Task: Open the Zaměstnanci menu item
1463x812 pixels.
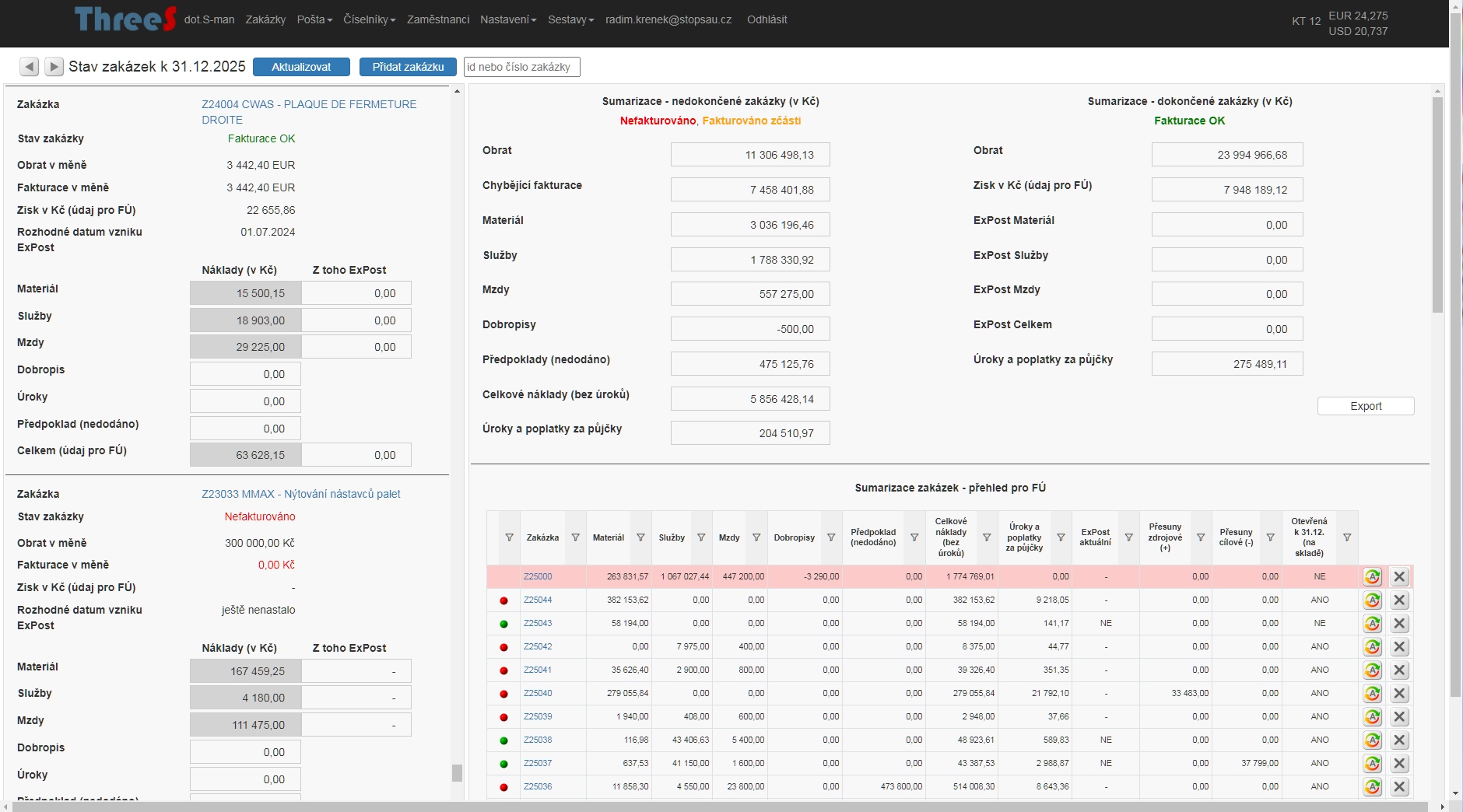Action: point(438,19)
